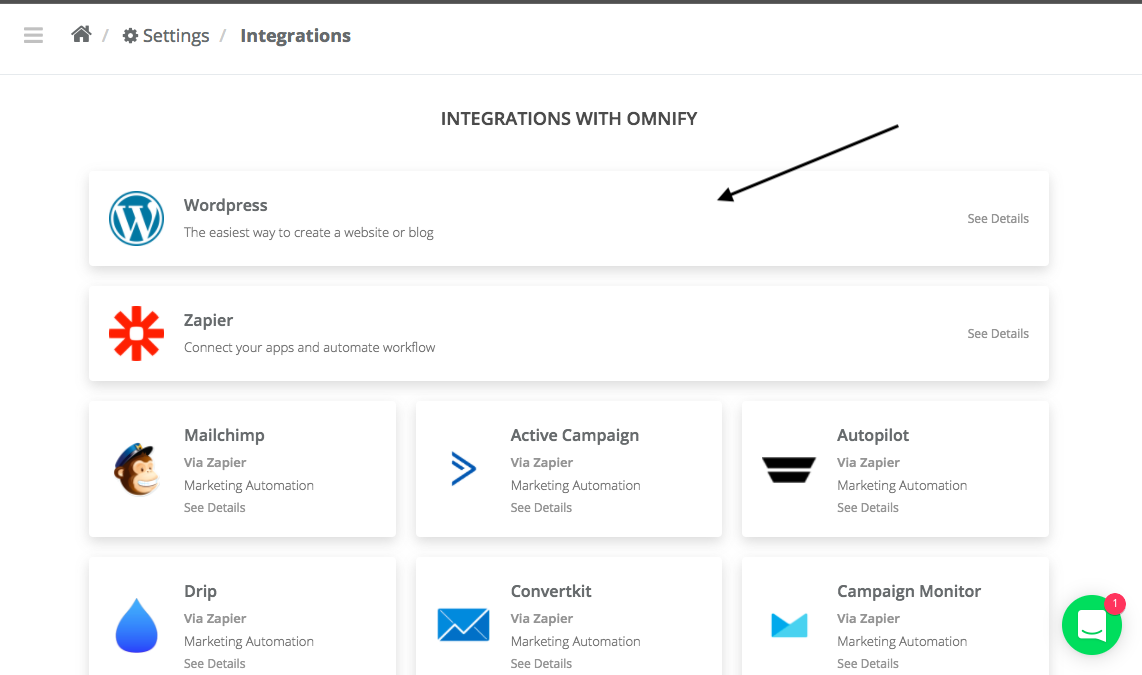Go to home via house icon
The width and height of the screenshot is (1142, 675).
(81, 34)
